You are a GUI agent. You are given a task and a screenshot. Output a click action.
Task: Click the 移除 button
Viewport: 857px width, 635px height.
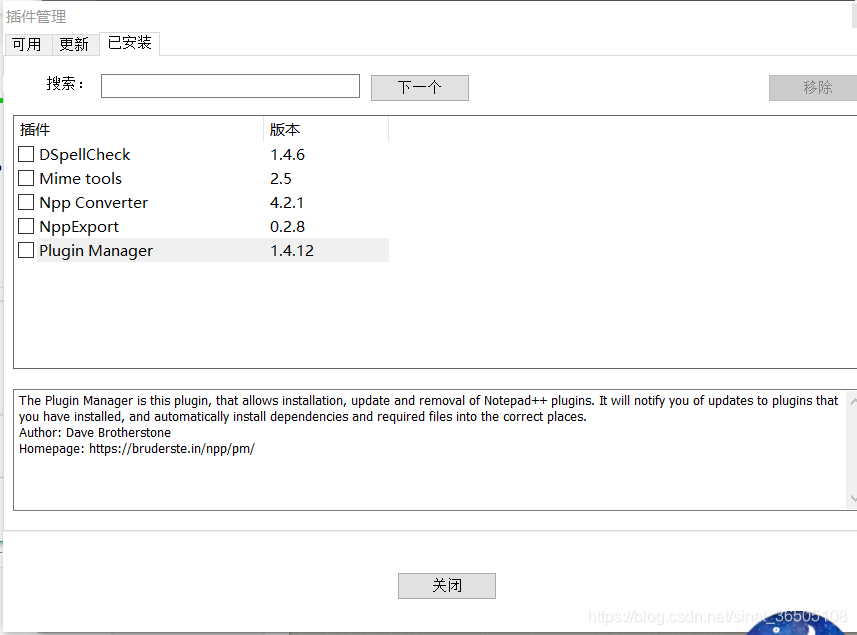(x=814, y=87)
